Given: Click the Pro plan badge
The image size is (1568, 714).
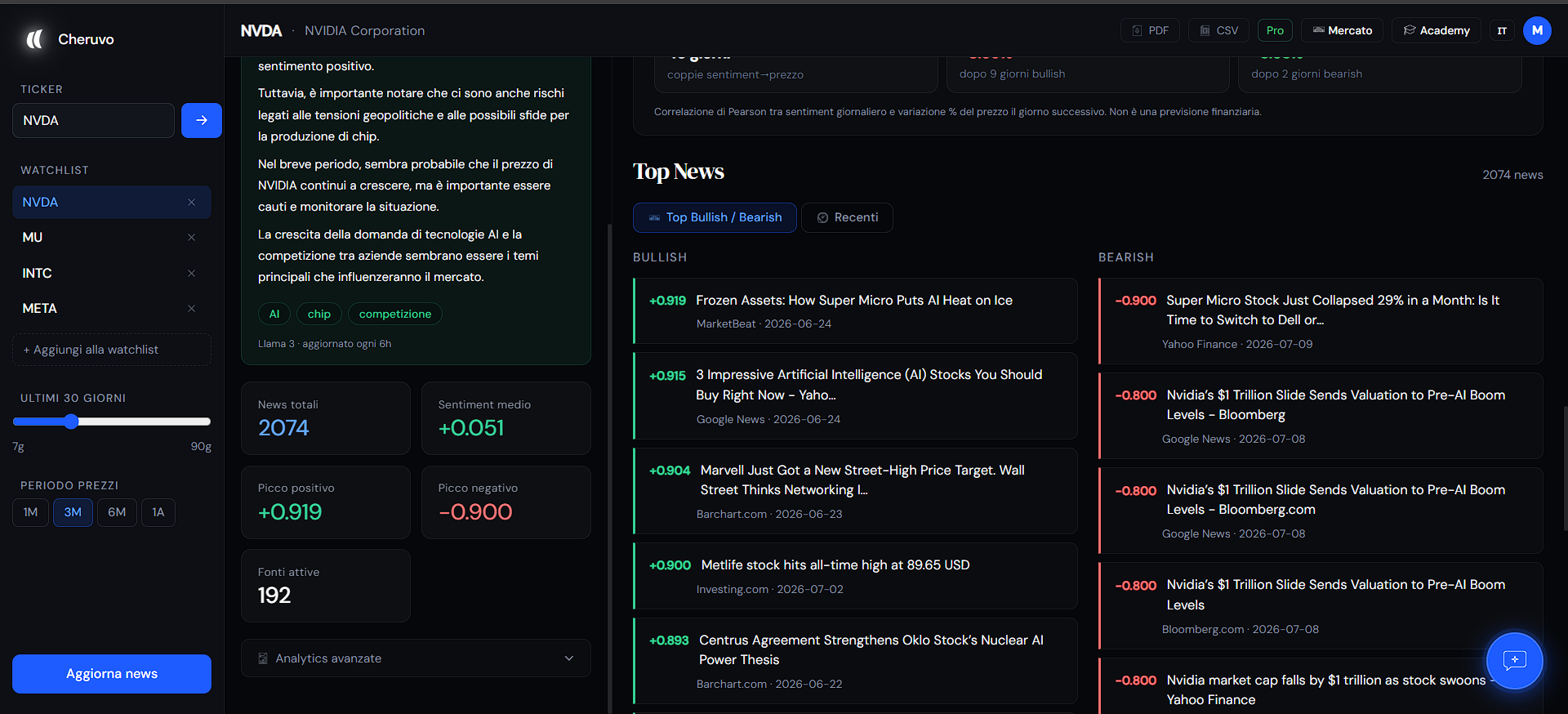Looking at the screenshot, I should (x=1275, y=30).
